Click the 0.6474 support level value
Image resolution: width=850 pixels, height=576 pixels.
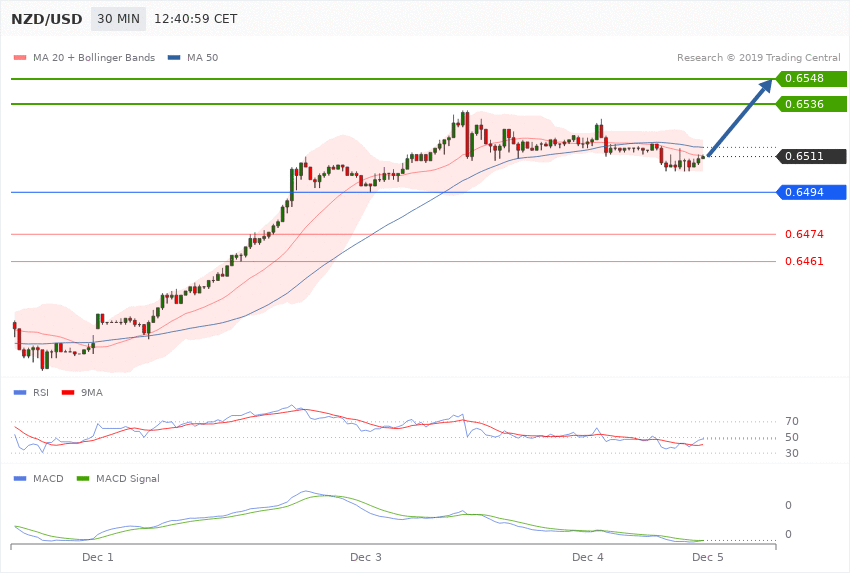tap(804, 234)
